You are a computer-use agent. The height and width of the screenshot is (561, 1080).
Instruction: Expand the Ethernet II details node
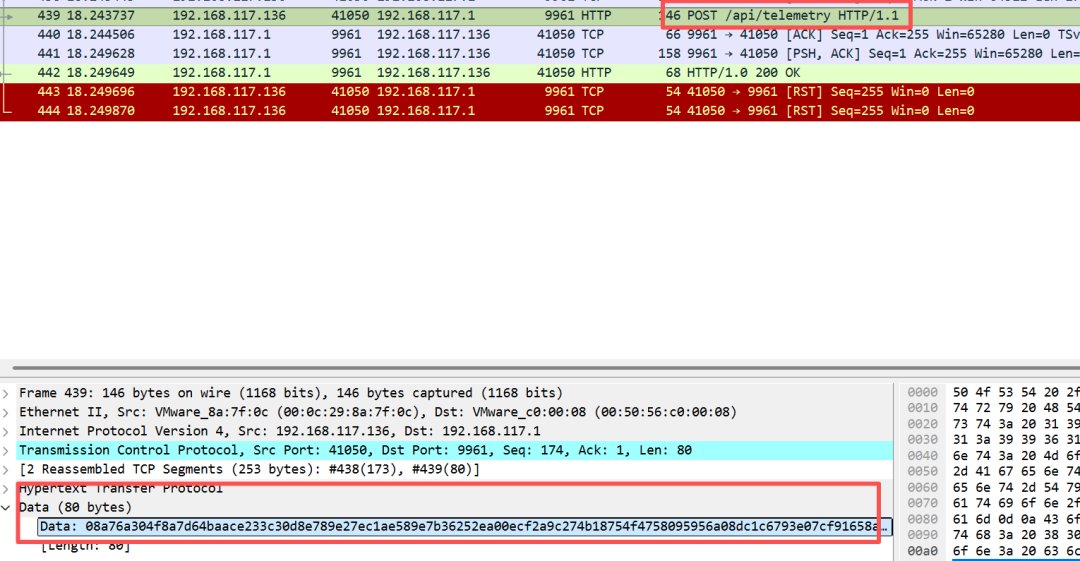tap(6, 413)
